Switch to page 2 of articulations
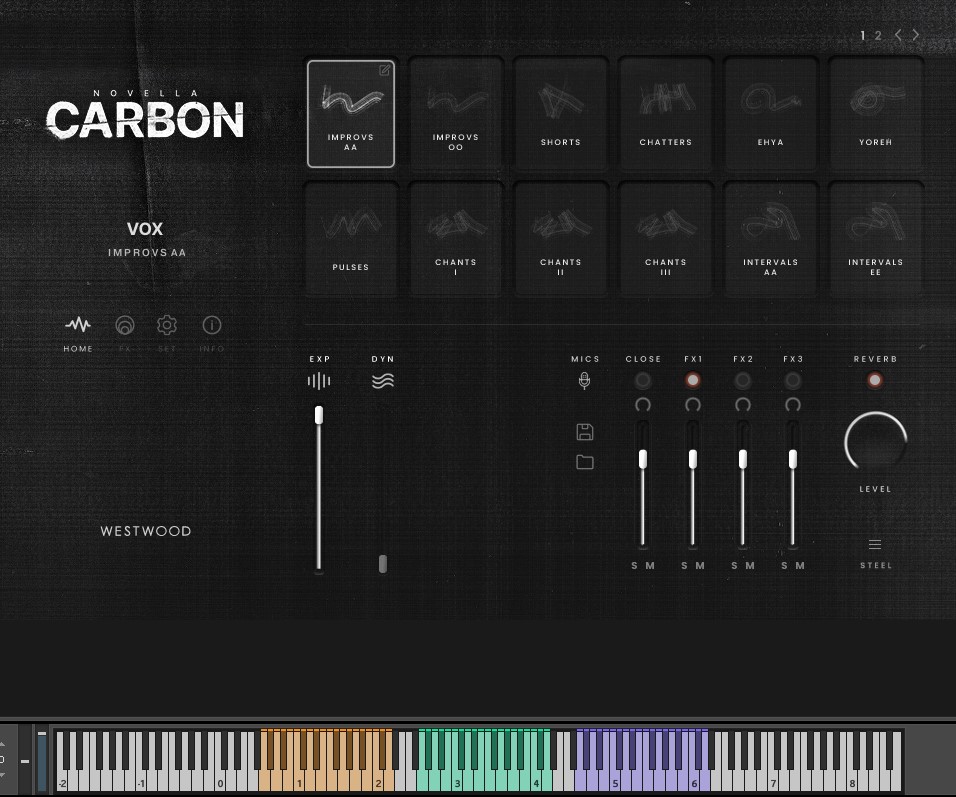The width and height of the screenshot is (956, 797). click(878, 35)
